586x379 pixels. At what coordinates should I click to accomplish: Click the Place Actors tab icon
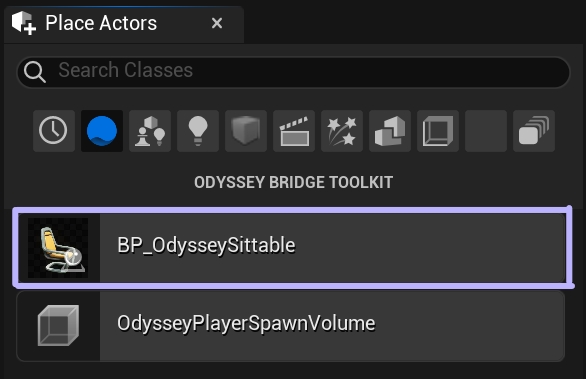(24, 23)
